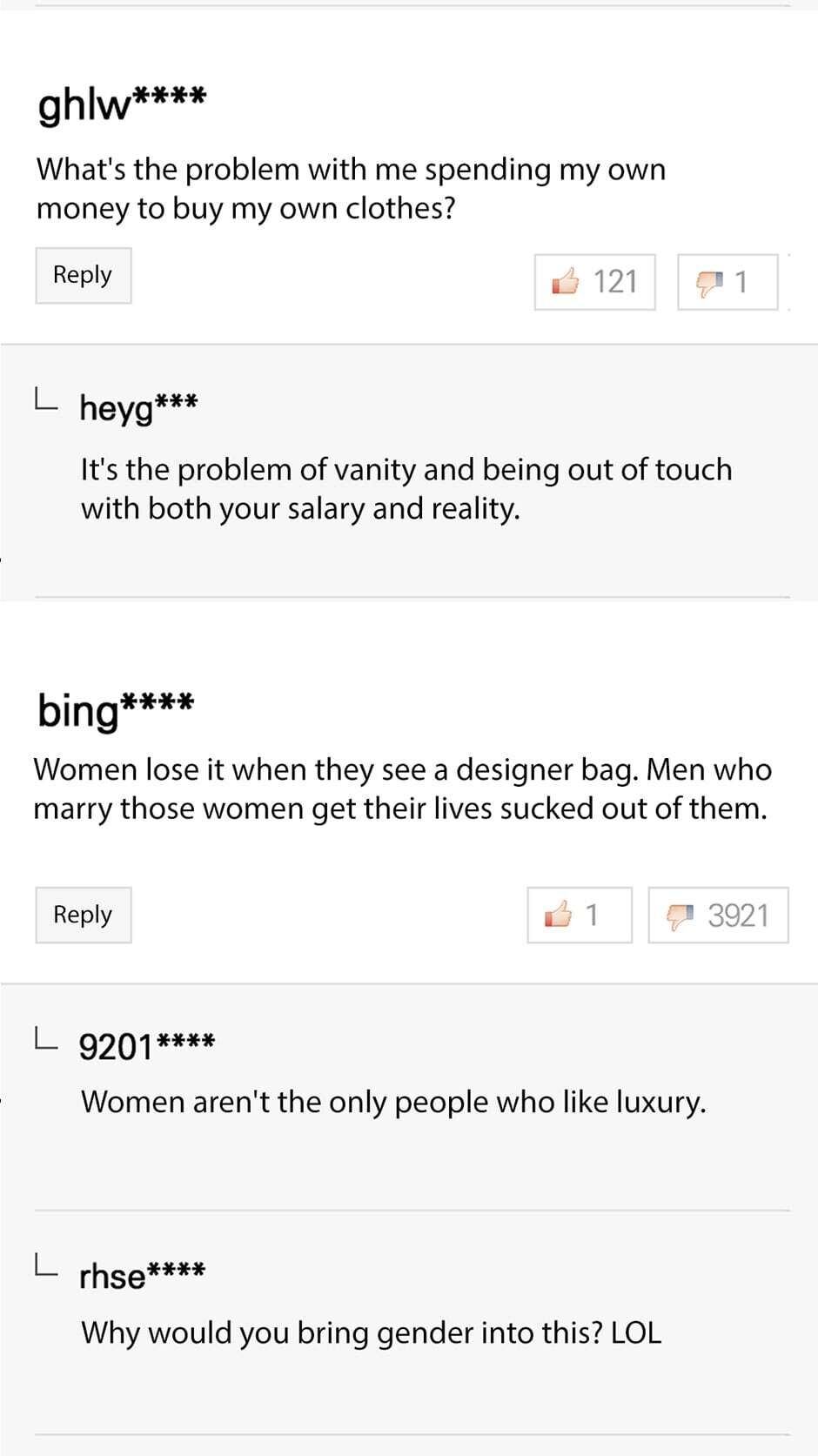Image resolution: width=818 pixels, height=1456 pixels.
Task: Click comment text starting 'Women lose it'
Action: pos(402,788)
